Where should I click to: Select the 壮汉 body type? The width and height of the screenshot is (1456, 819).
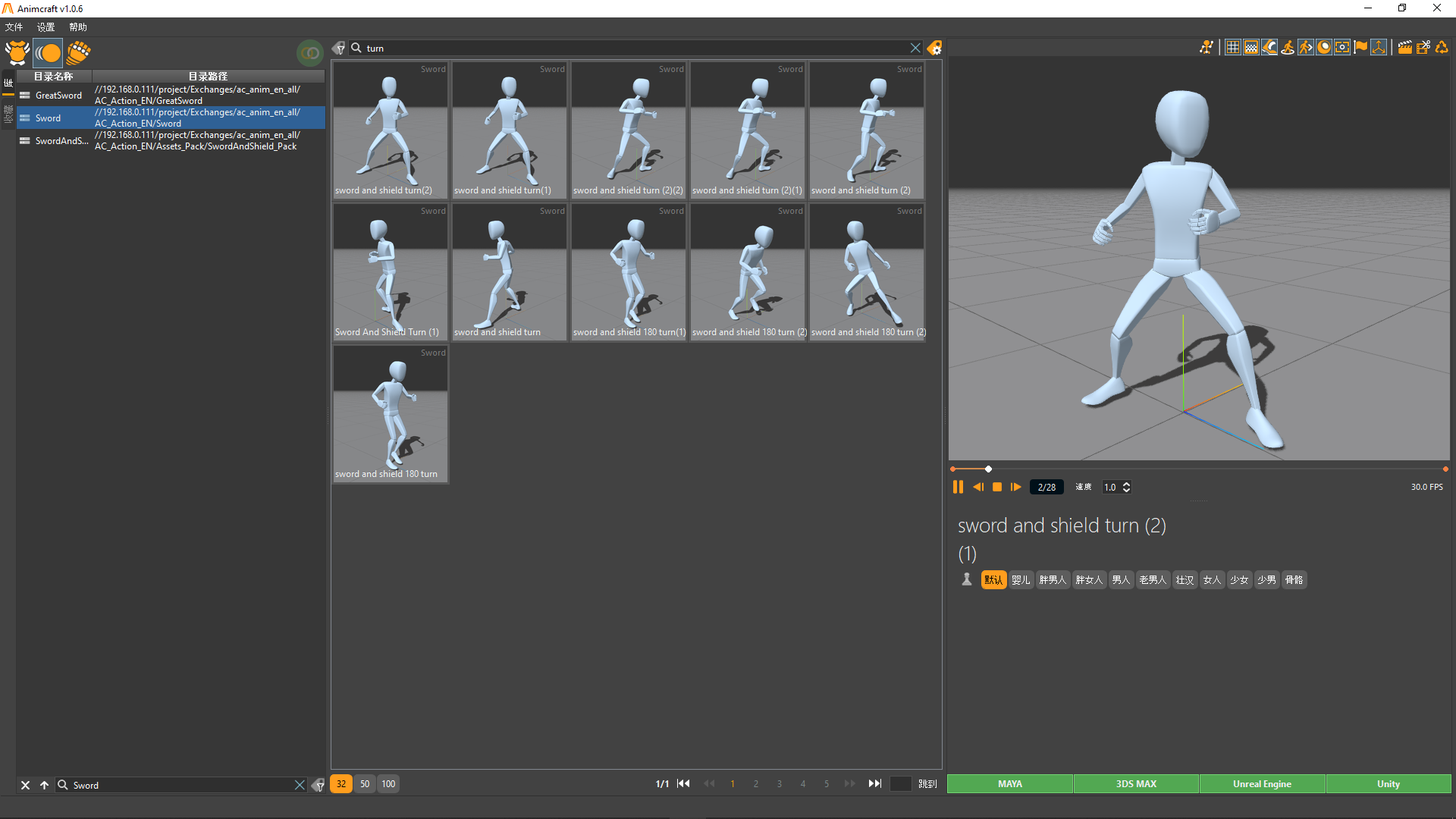pyautogui.click(x=1185, y=580)
